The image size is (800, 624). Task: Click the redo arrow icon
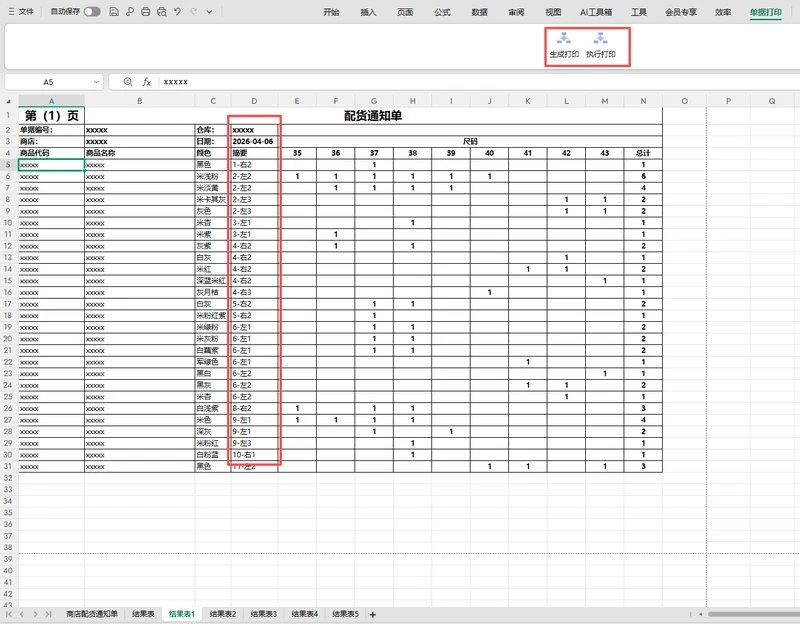[x=193, y=11]
